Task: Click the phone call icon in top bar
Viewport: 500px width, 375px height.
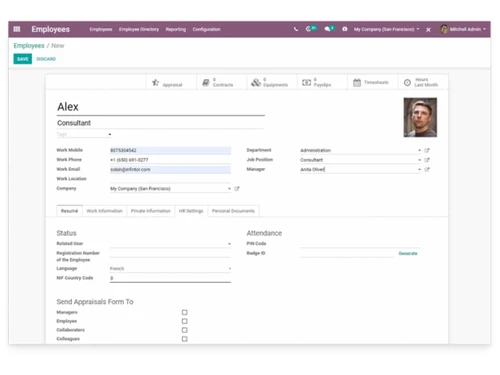Action: [296, 29]
